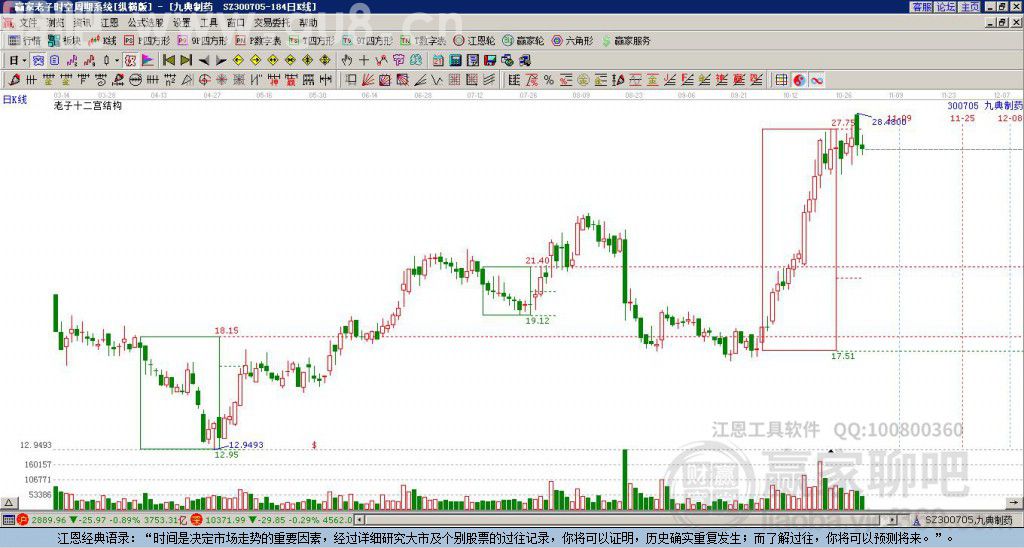The image size is (1024, 548).
Task: Select the zigzag wave line tool
Action: pos(437,80)
